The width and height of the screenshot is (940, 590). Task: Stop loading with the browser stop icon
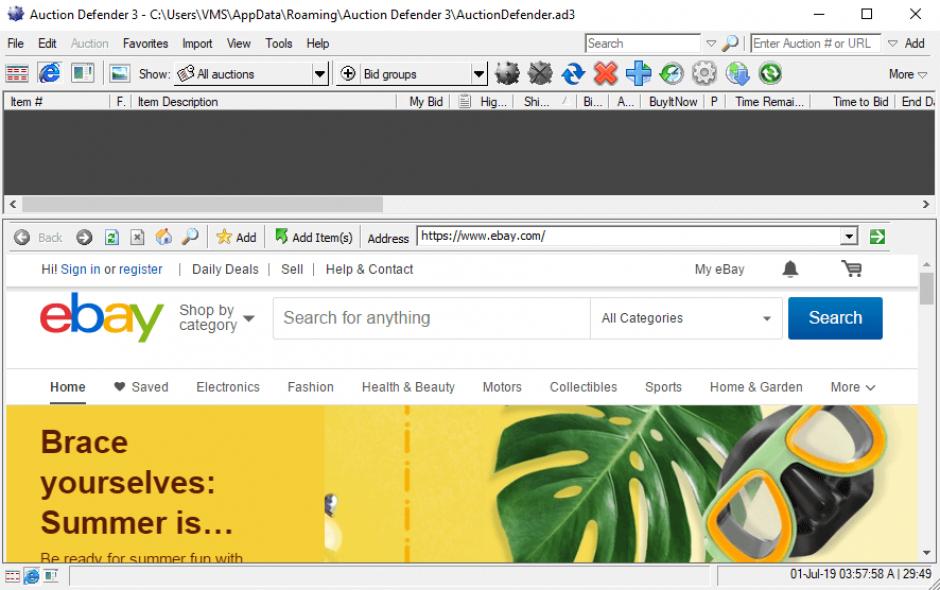coord(137,237)
